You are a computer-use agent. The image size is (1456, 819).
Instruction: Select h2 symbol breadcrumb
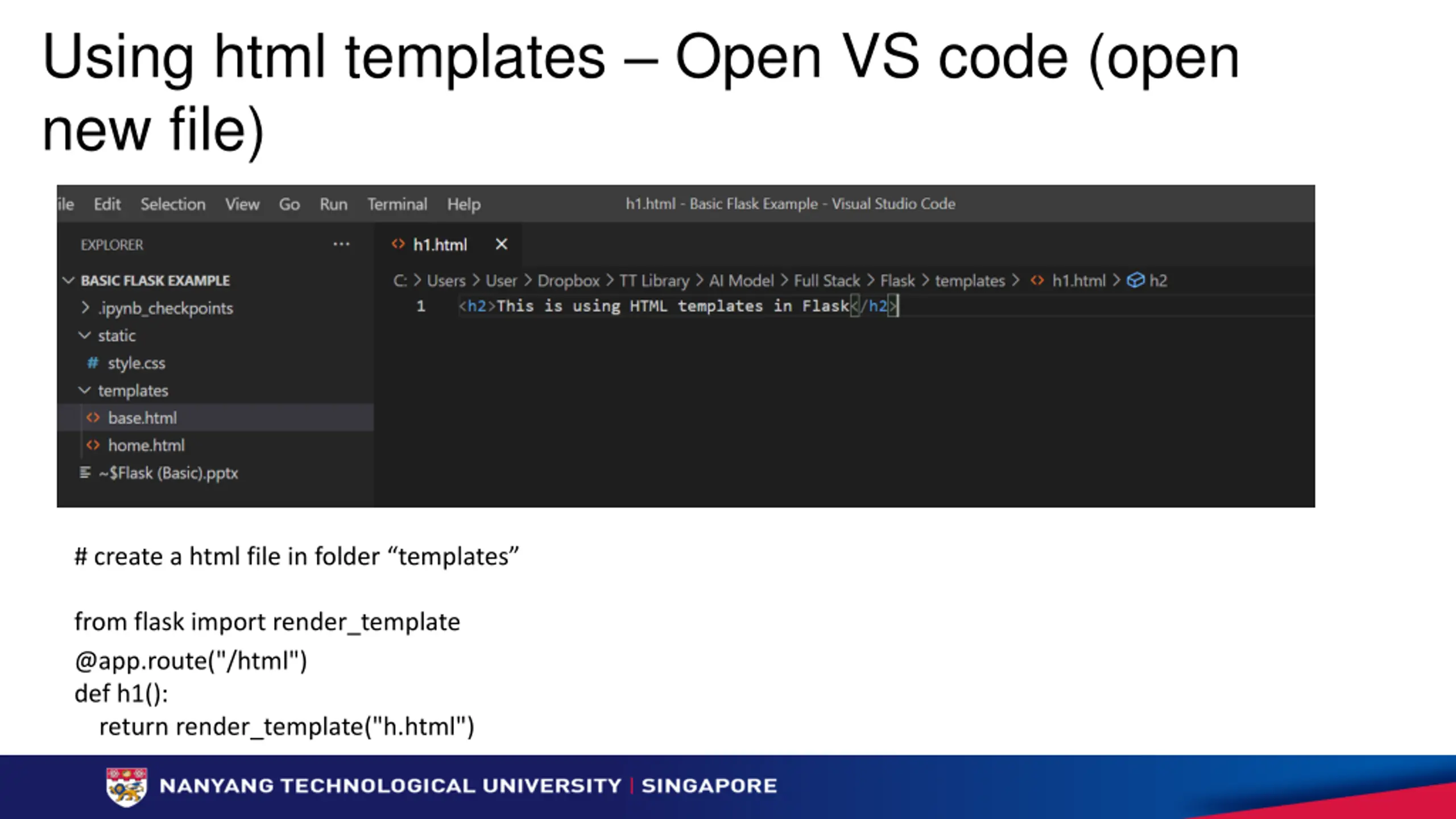[1158, 280]
